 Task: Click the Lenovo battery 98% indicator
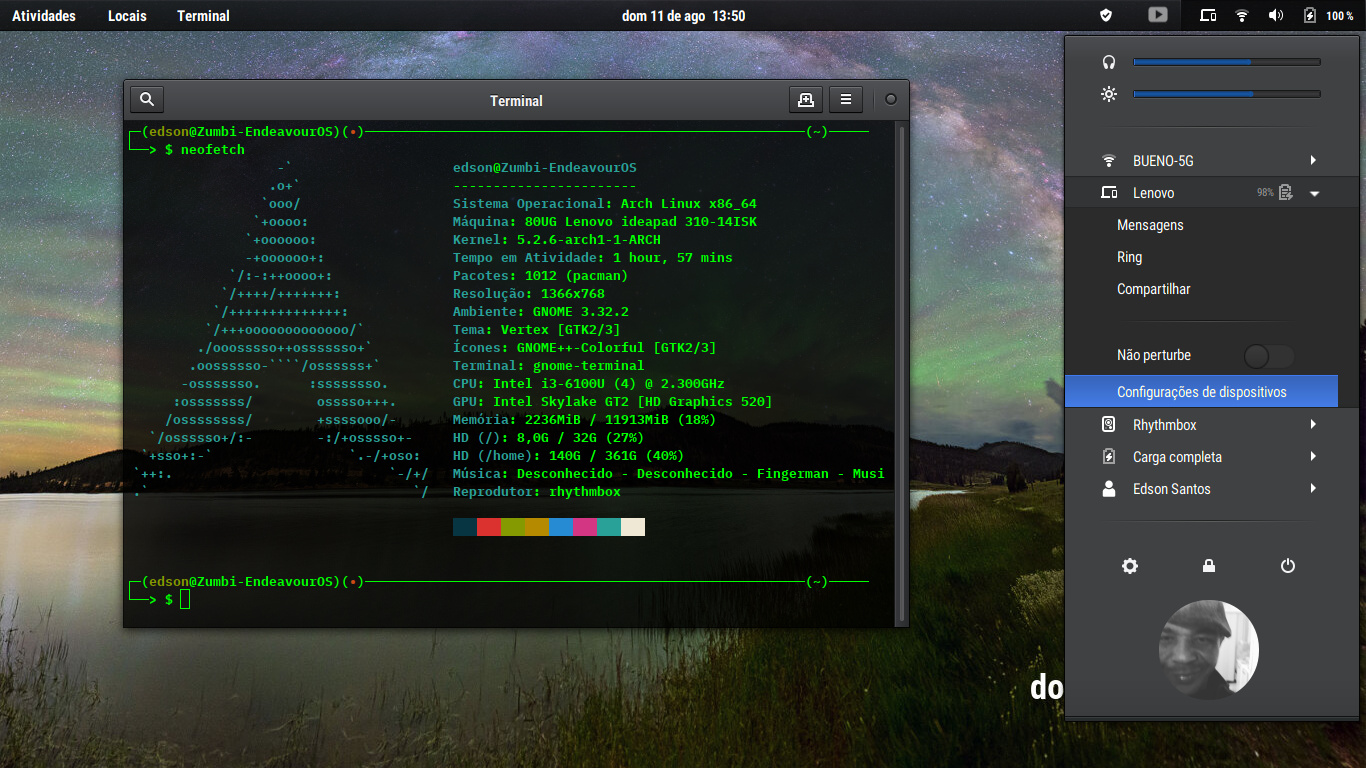1275,193
